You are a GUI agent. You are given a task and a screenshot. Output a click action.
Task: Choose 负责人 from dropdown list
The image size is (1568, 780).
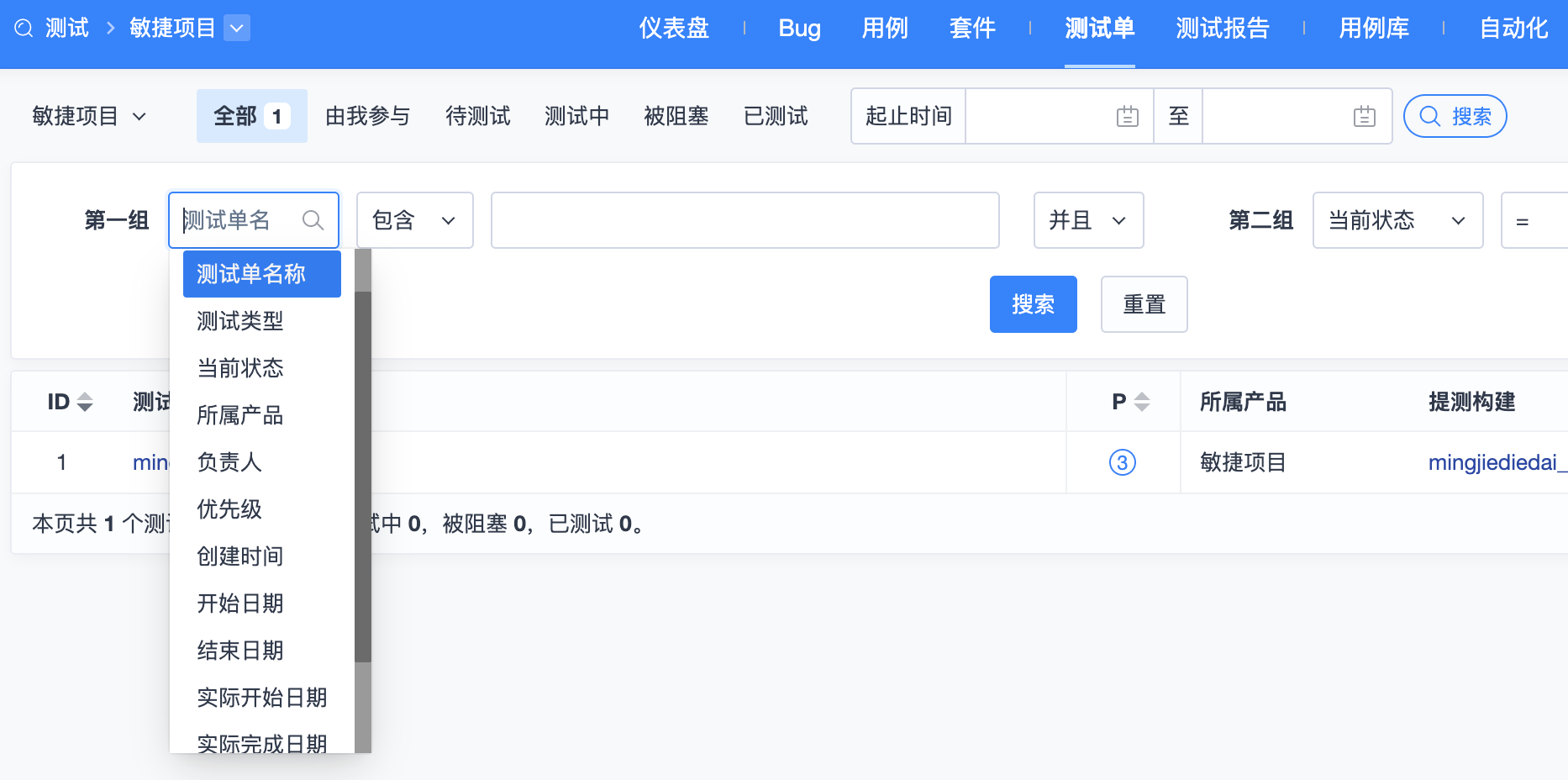coord(262,462)
